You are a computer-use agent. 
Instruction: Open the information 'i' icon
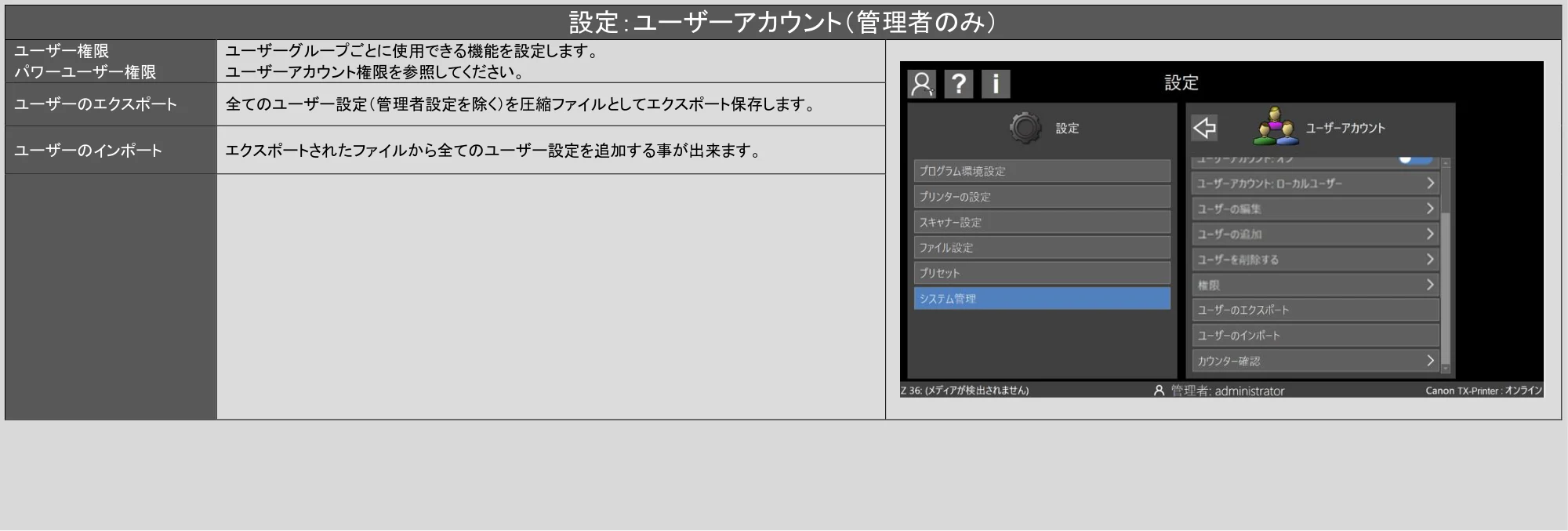[996, 84]
